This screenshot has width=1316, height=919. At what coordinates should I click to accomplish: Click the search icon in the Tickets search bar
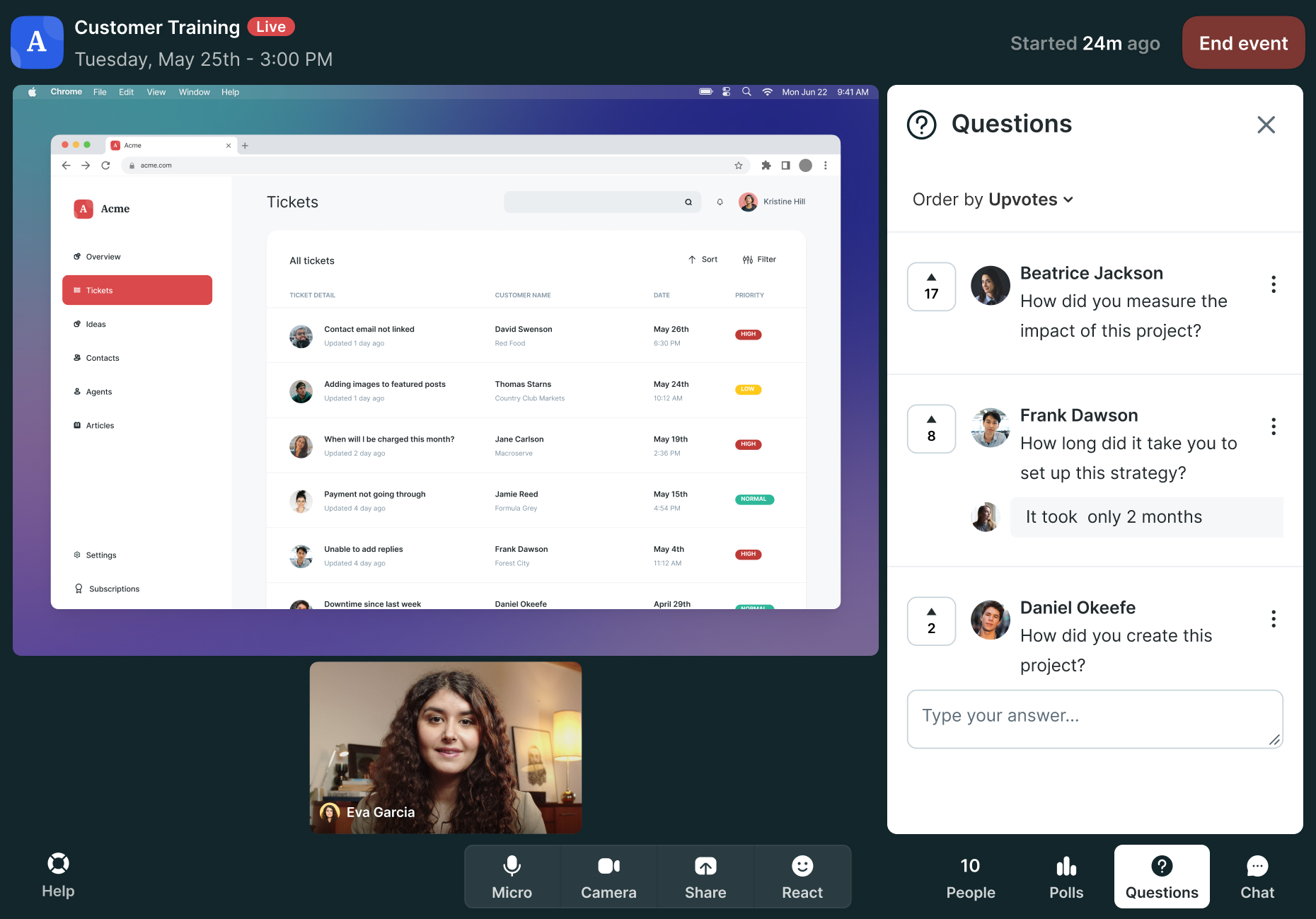[688, 202]
